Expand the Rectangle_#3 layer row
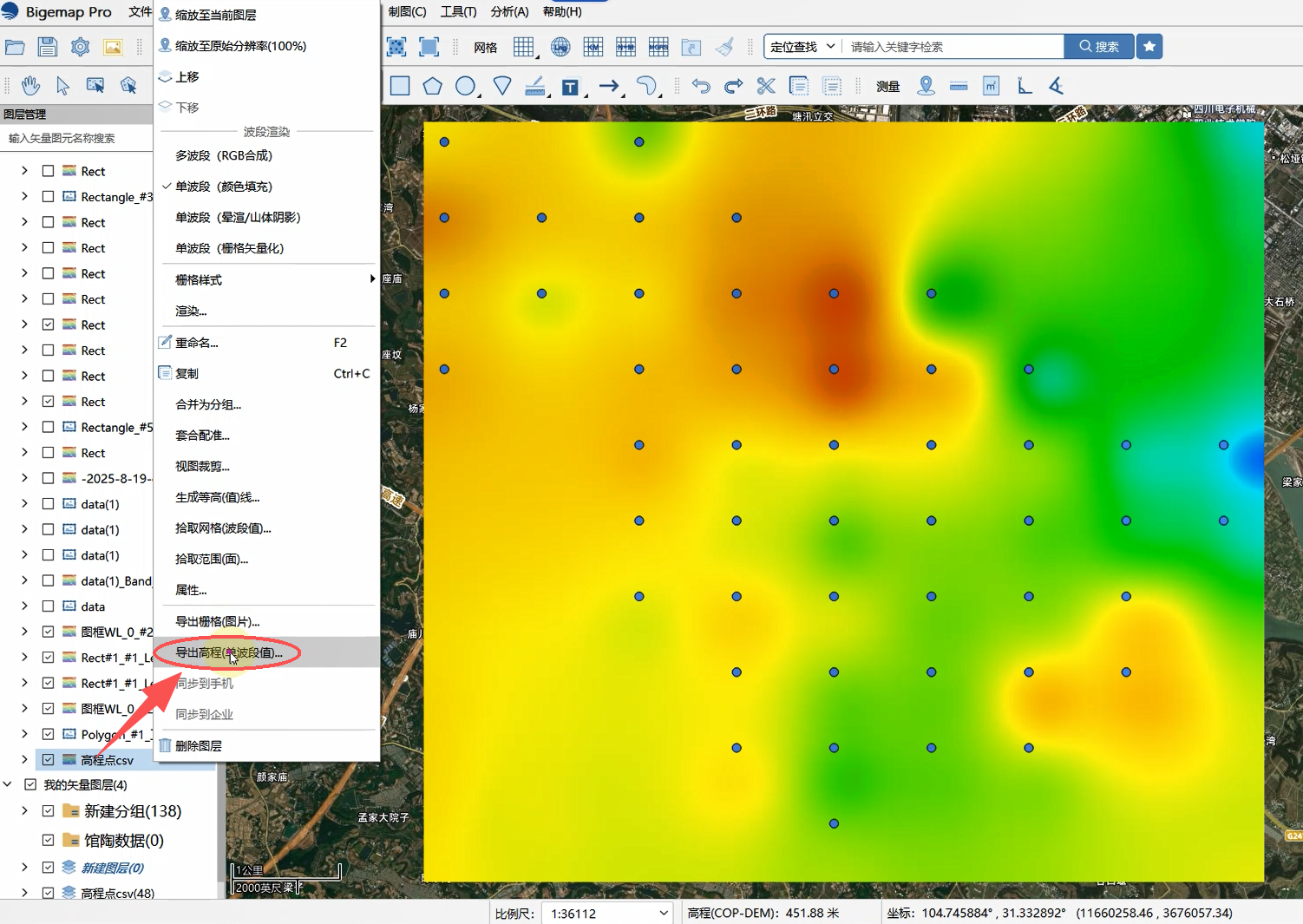The width and height of the screenshot is (1303, 924). pos(24,197)
